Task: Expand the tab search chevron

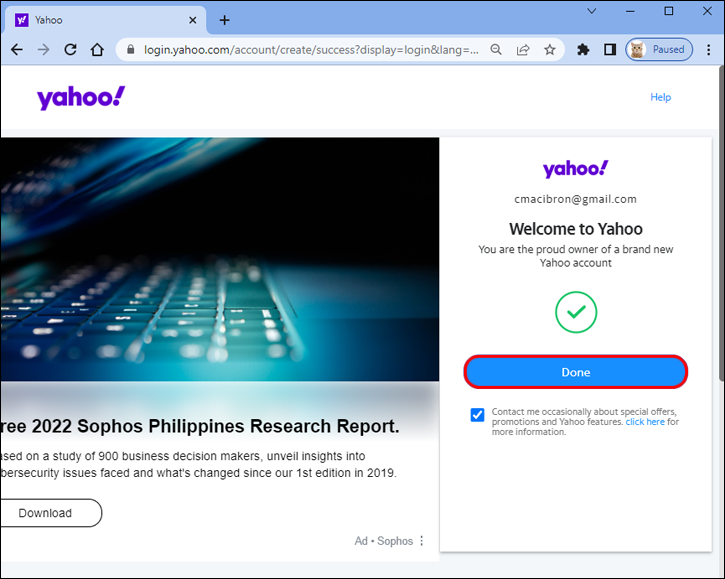Action: pyautogui.click(x=591, y=11)
